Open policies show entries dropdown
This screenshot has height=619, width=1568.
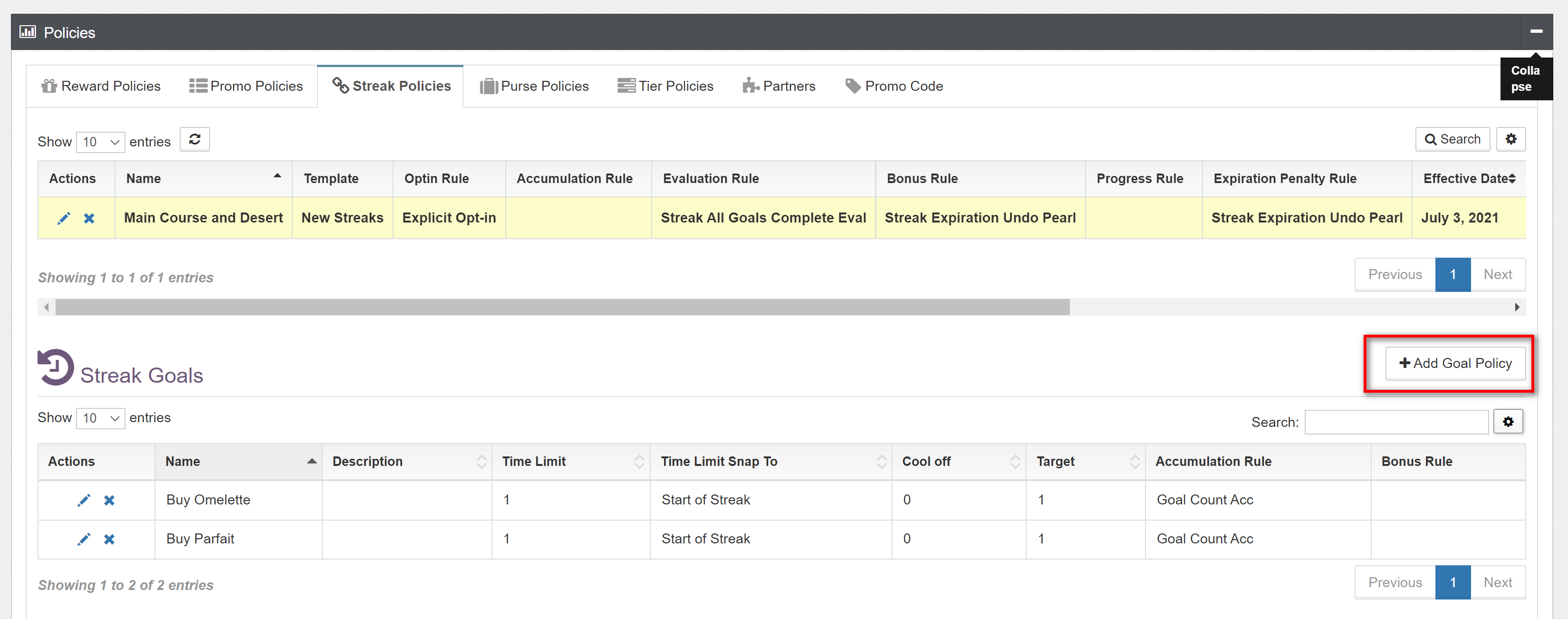coord(100,142)
